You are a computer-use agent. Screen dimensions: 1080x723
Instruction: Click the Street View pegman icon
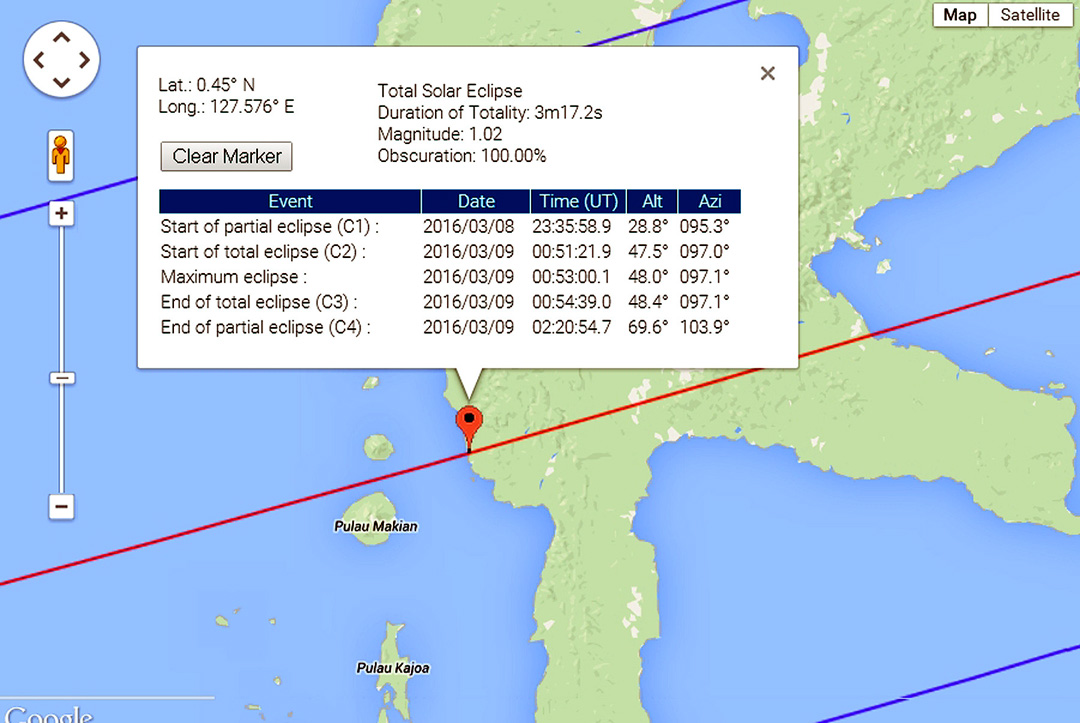[x=61, y=156]
